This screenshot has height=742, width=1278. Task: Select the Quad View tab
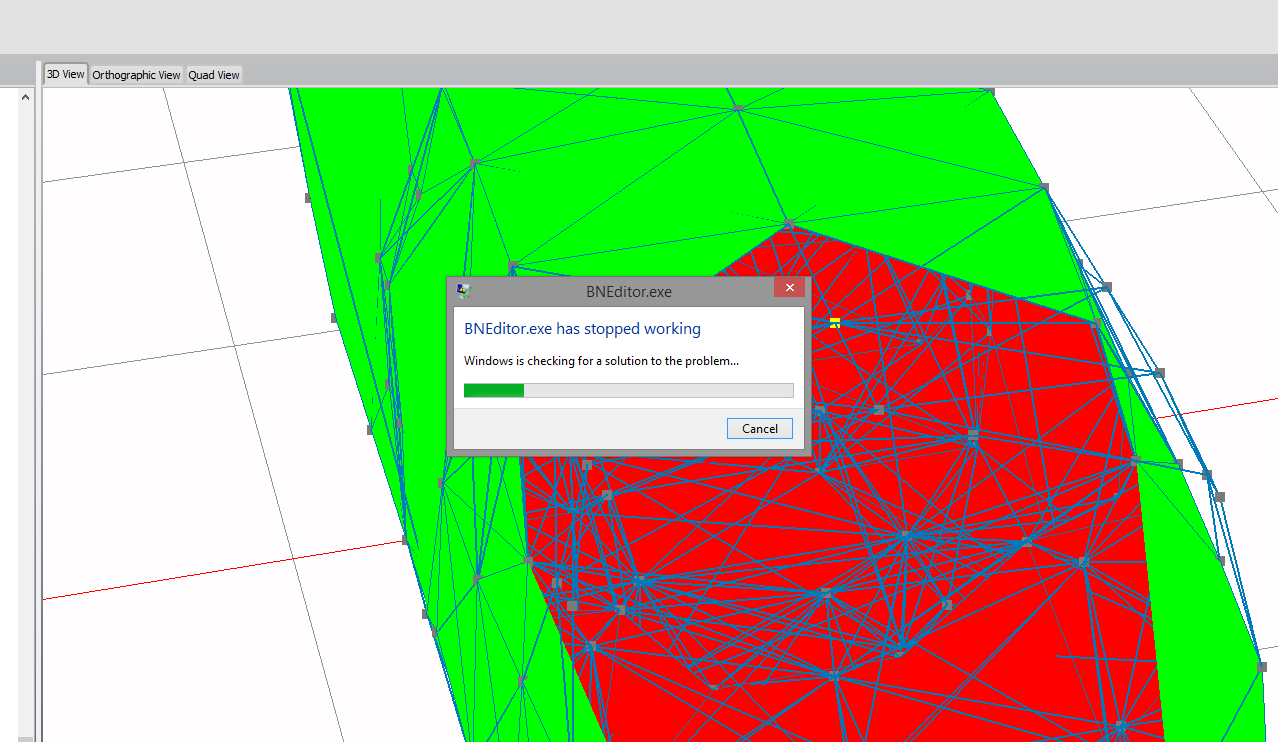point(214,75)
